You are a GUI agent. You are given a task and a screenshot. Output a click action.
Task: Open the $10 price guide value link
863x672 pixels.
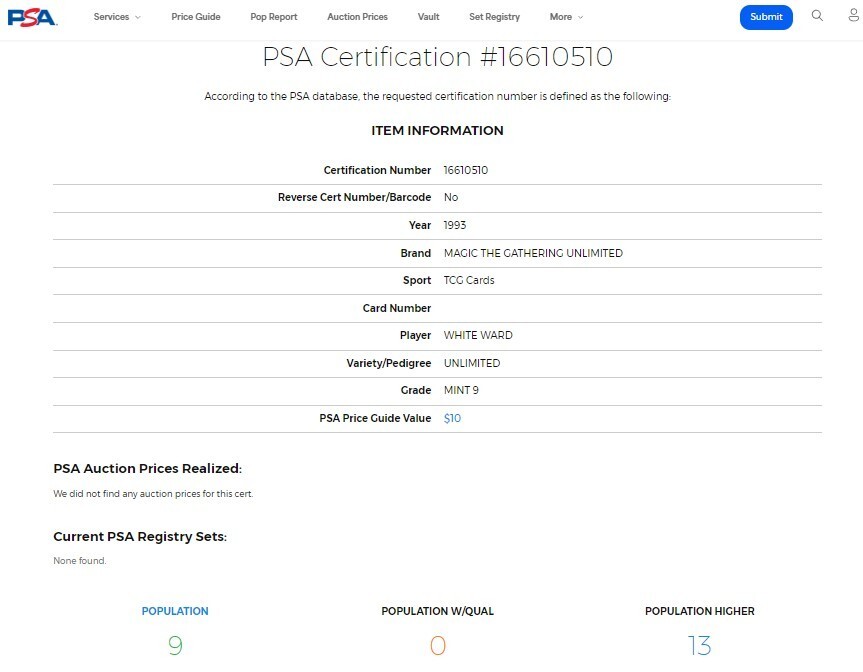pyautogui.click(x=452, y=418)
